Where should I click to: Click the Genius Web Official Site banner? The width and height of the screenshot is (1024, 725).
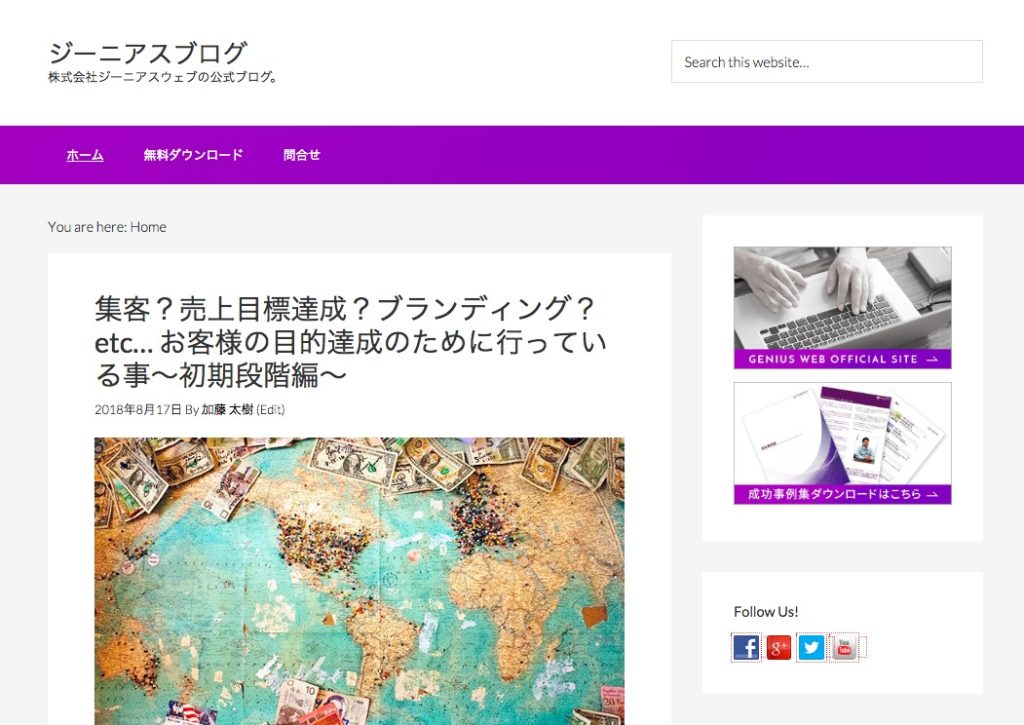coord(842,308)
